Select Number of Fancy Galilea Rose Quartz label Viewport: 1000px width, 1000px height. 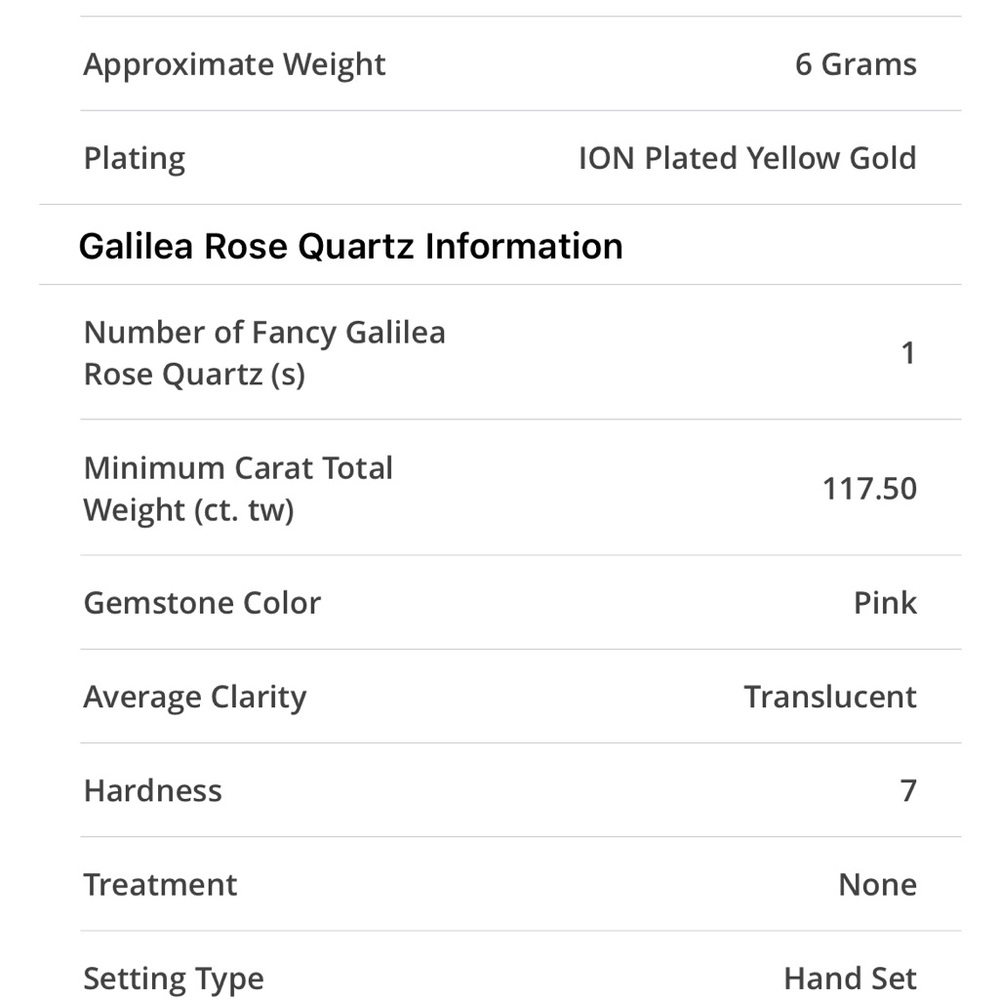[264, 353]
